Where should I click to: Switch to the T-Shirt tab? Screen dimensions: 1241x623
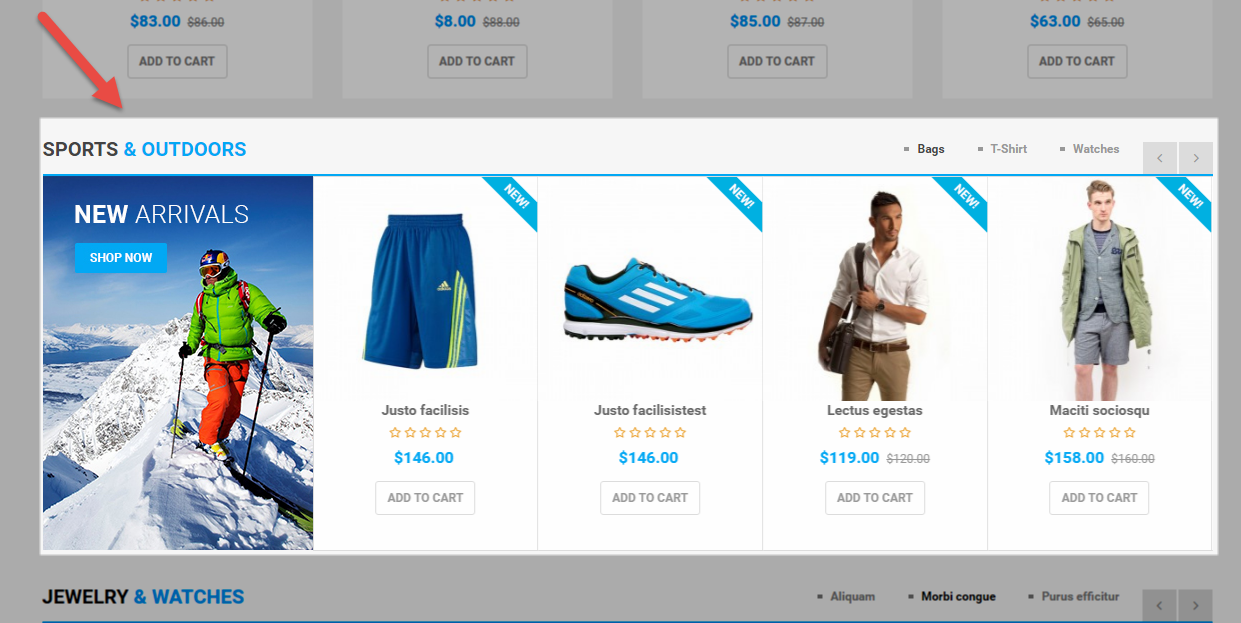[1009, 149]
